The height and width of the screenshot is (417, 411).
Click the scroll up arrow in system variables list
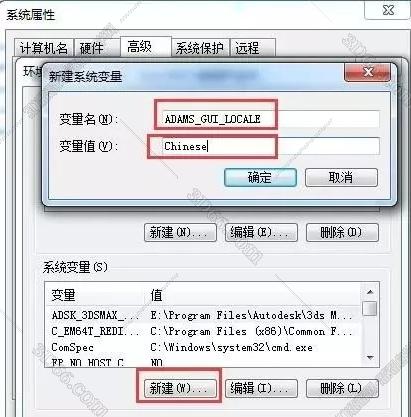click(x=370, y=292)
